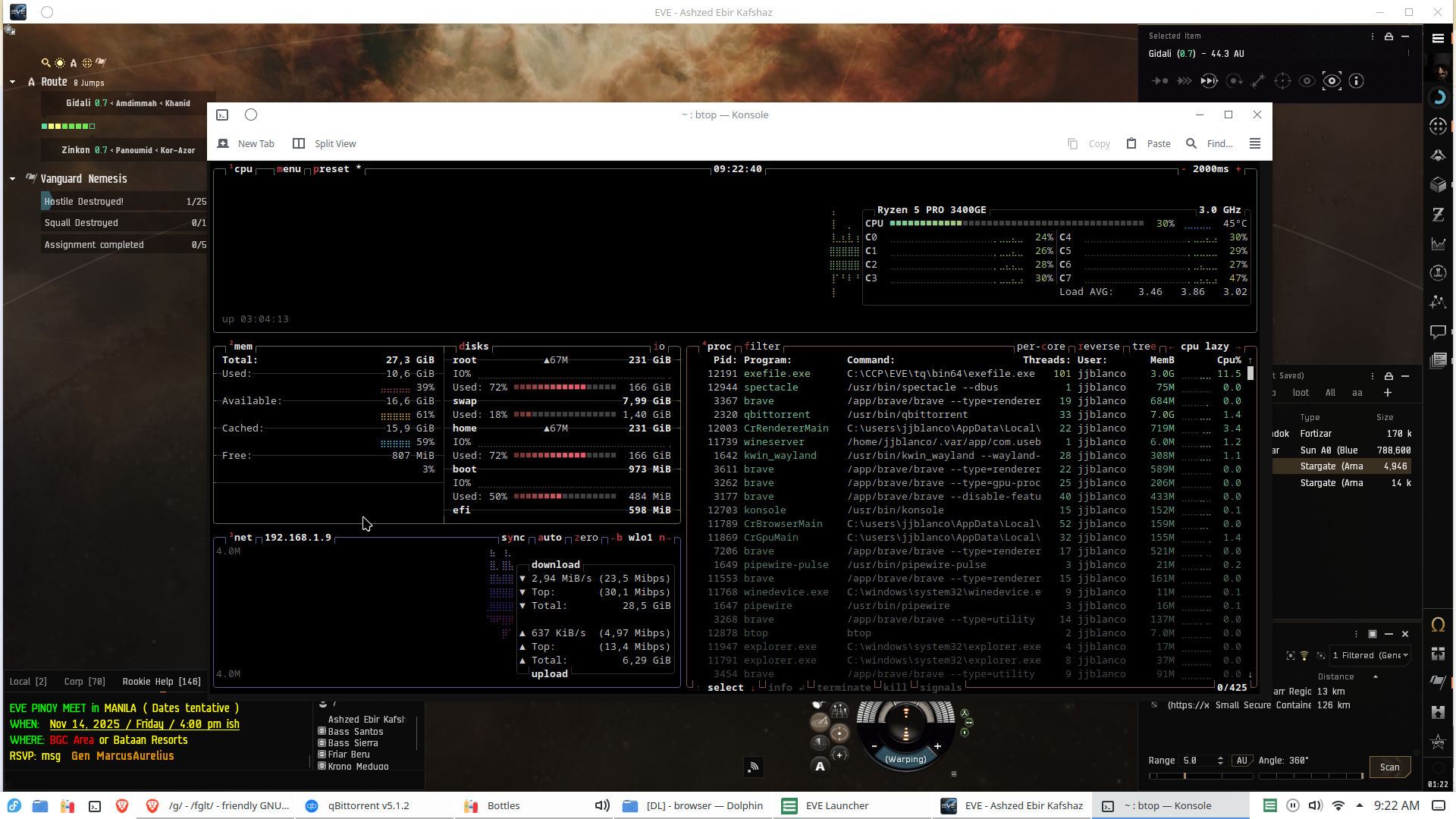Click the camera orbit icon on ship HUD
The width and height of the screenshot is (1456, 819).
(x=839, y=733)
